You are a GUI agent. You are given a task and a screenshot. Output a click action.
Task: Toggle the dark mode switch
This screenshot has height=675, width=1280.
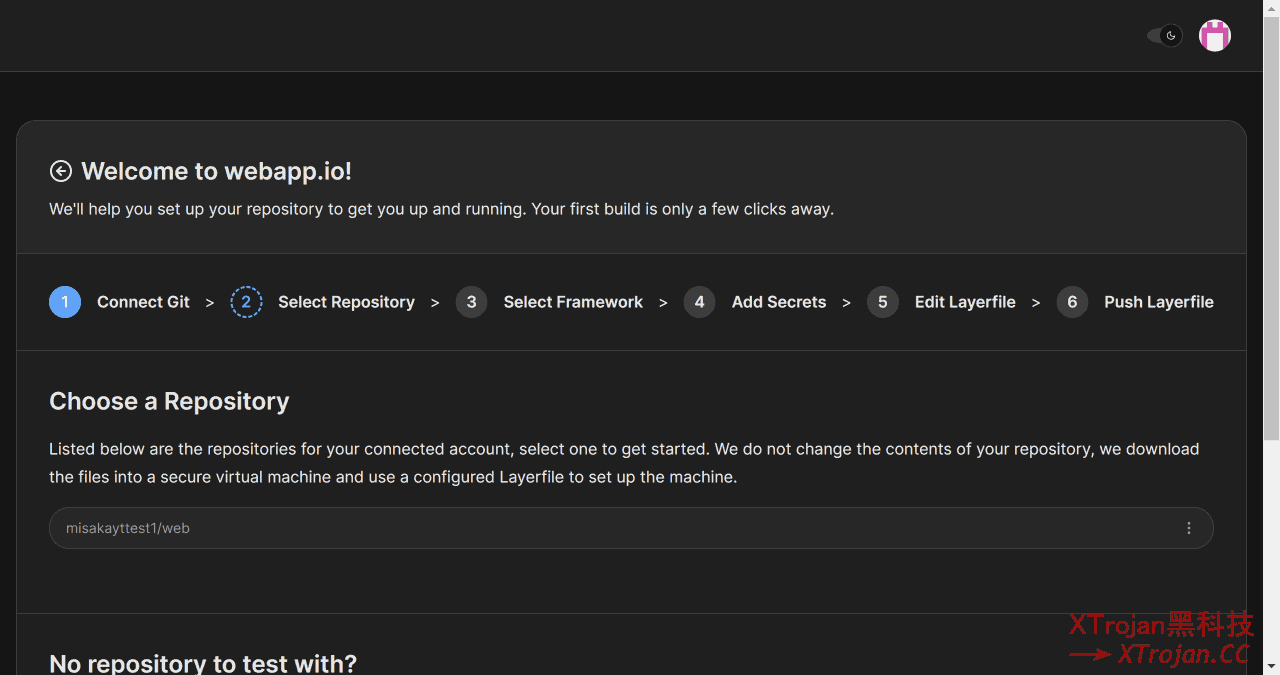[x=1165, y=36]
